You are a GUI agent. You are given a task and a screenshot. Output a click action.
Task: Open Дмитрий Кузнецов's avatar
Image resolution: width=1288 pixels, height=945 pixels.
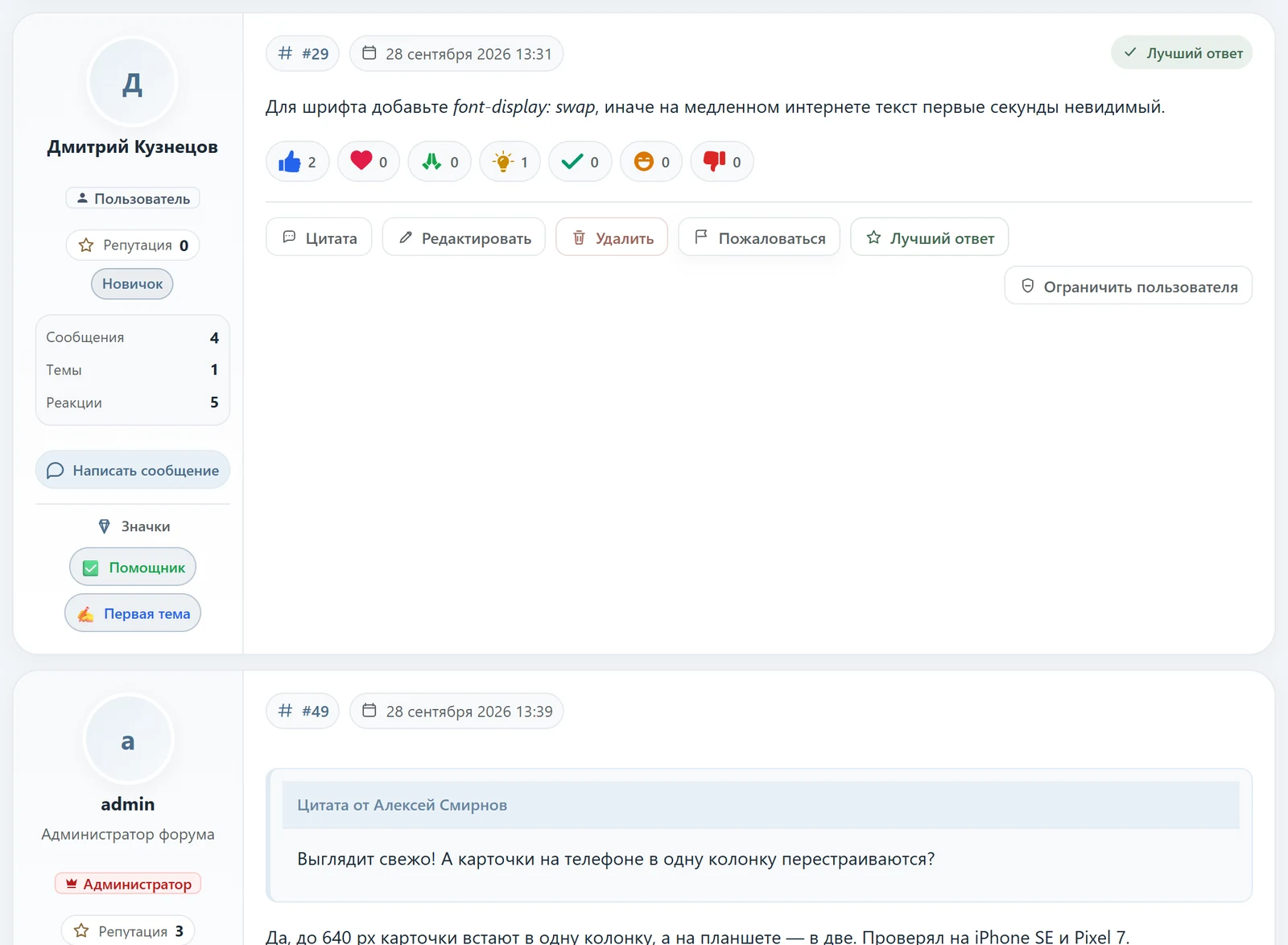(x=132, y=82)
